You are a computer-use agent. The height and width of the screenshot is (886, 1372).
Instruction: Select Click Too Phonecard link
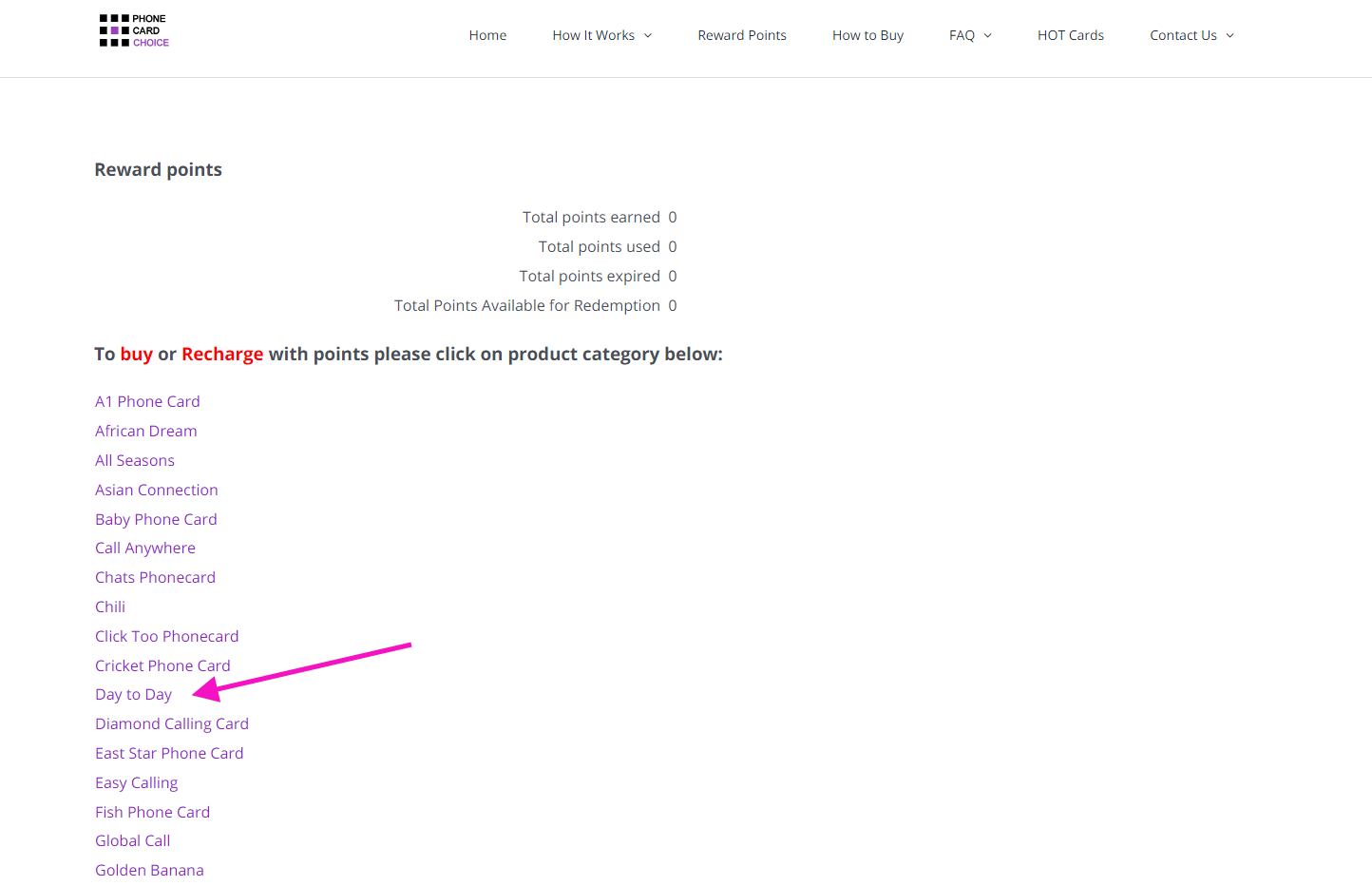[167, 636]
